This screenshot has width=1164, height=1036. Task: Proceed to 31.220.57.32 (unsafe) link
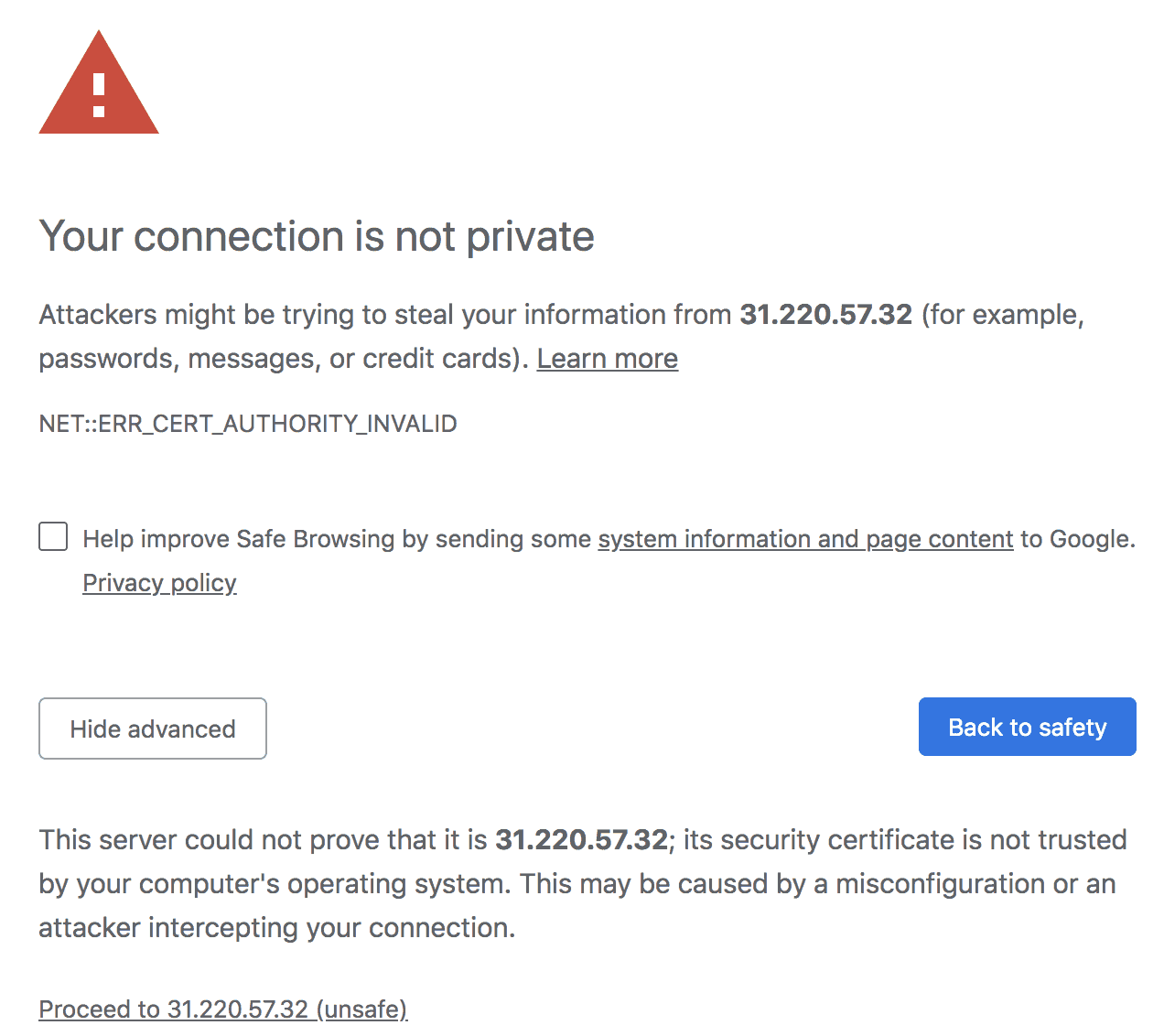click(222, 1009)
